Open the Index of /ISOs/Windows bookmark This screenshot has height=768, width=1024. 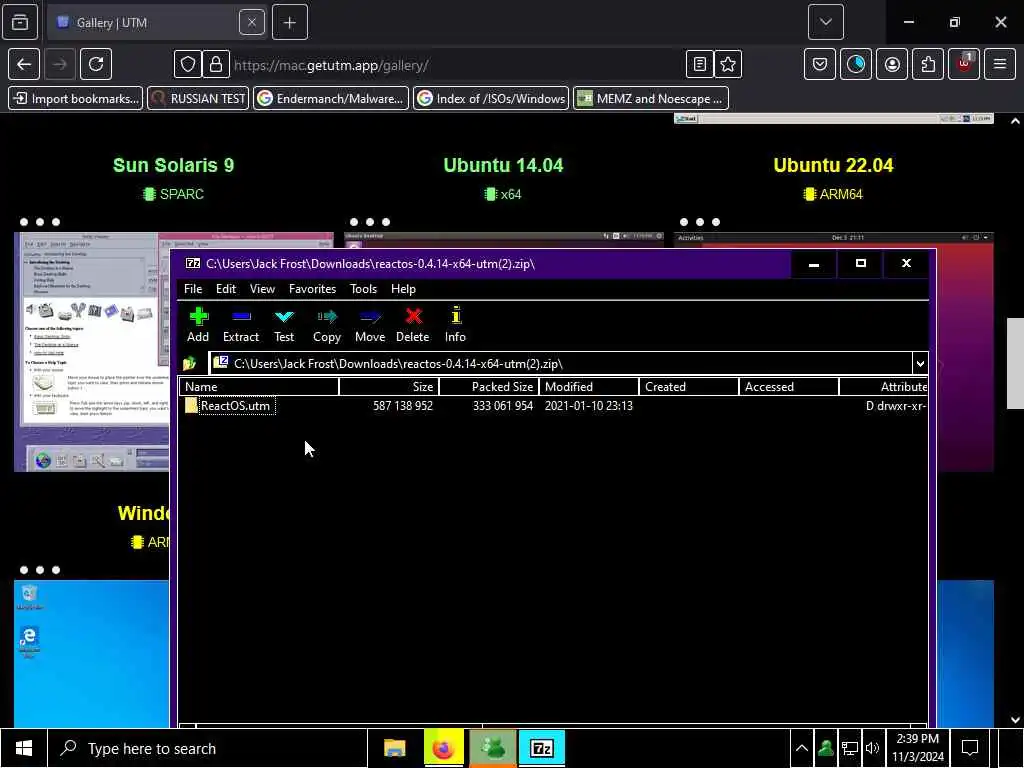pyautogui.click(x=491, y=99)
